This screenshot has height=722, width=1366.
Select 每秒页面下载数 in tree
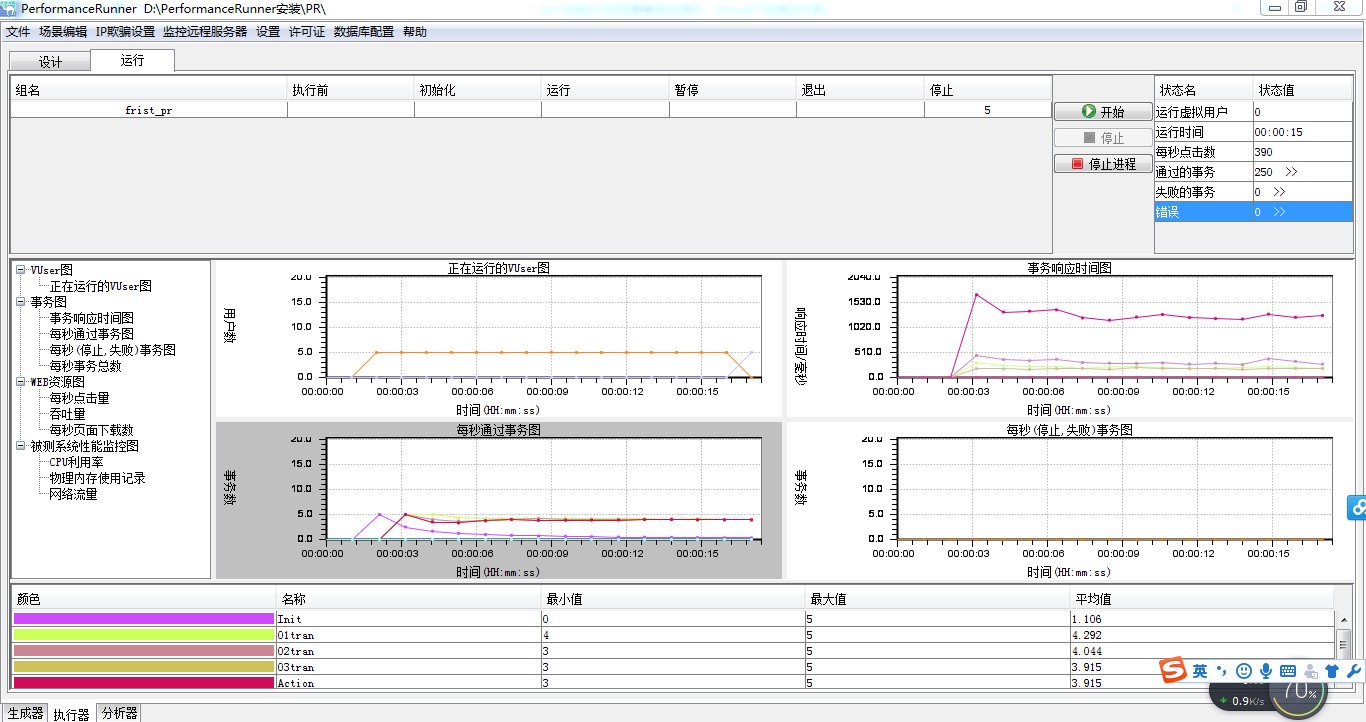point(92,430)
